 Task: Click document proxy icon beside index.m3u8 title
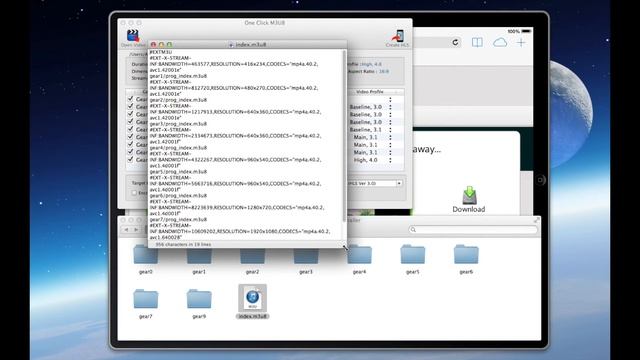coord(231,44)
